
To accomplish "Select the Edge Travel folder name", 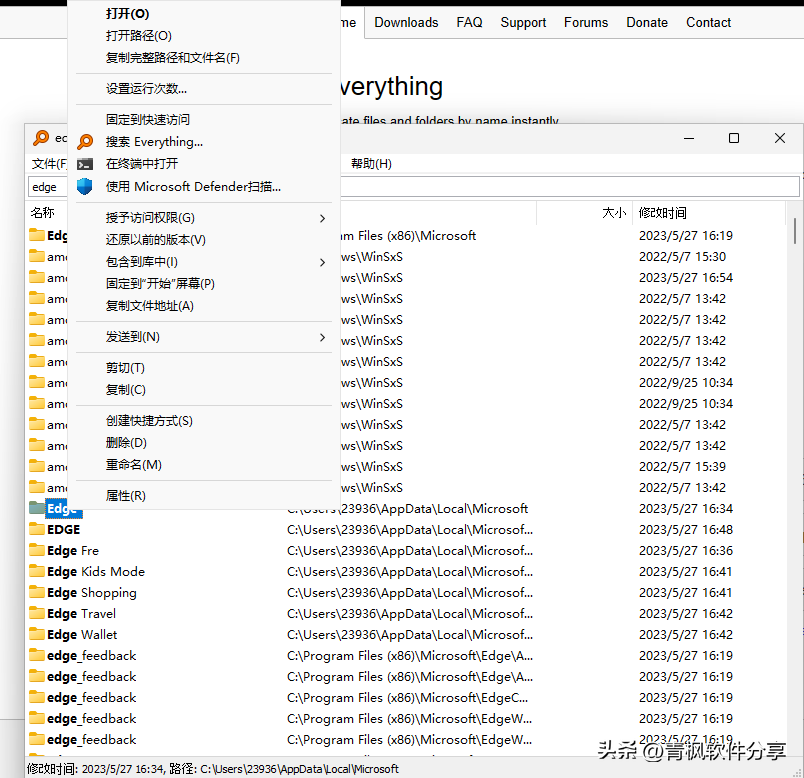I will coord(82,613).
